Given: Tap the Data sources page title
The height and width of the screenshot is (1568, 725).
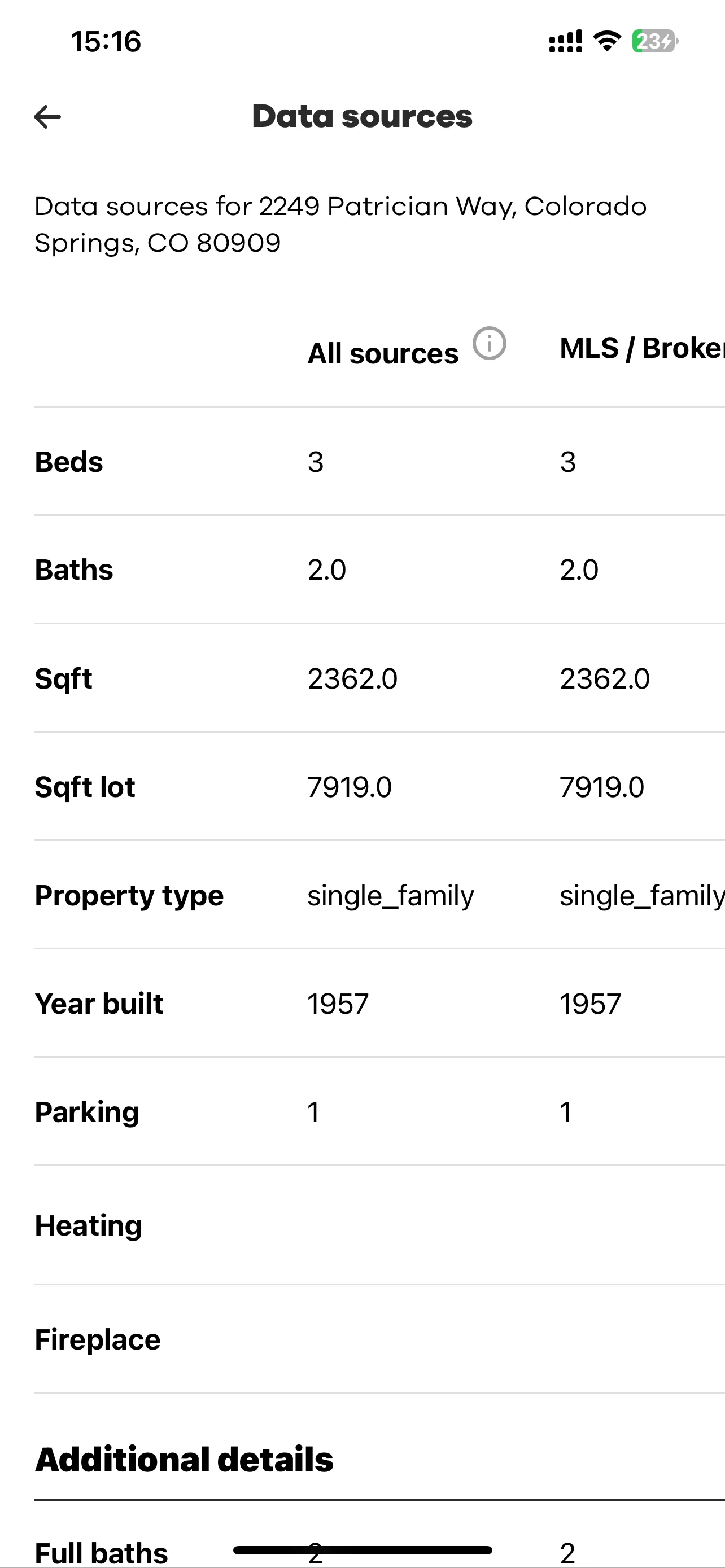Looking at the screenshot, I should [362, 116].
